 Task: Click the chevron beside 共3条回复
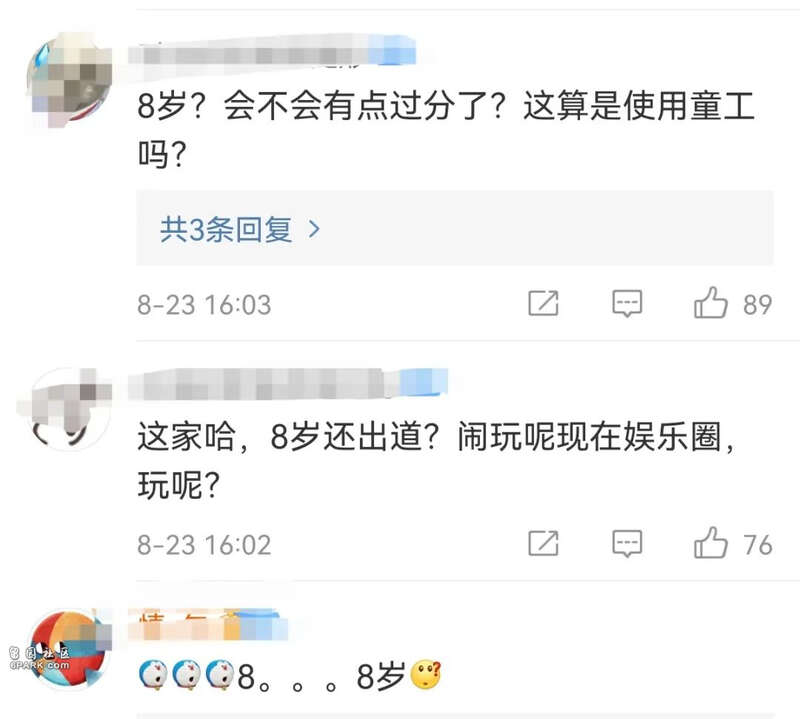pyautogui.click(x=315, y=230)
